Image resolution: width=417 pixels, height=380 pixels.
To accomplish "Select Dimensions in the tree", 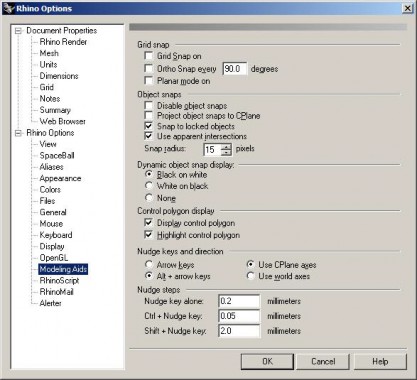I will [x=59, y=76].
